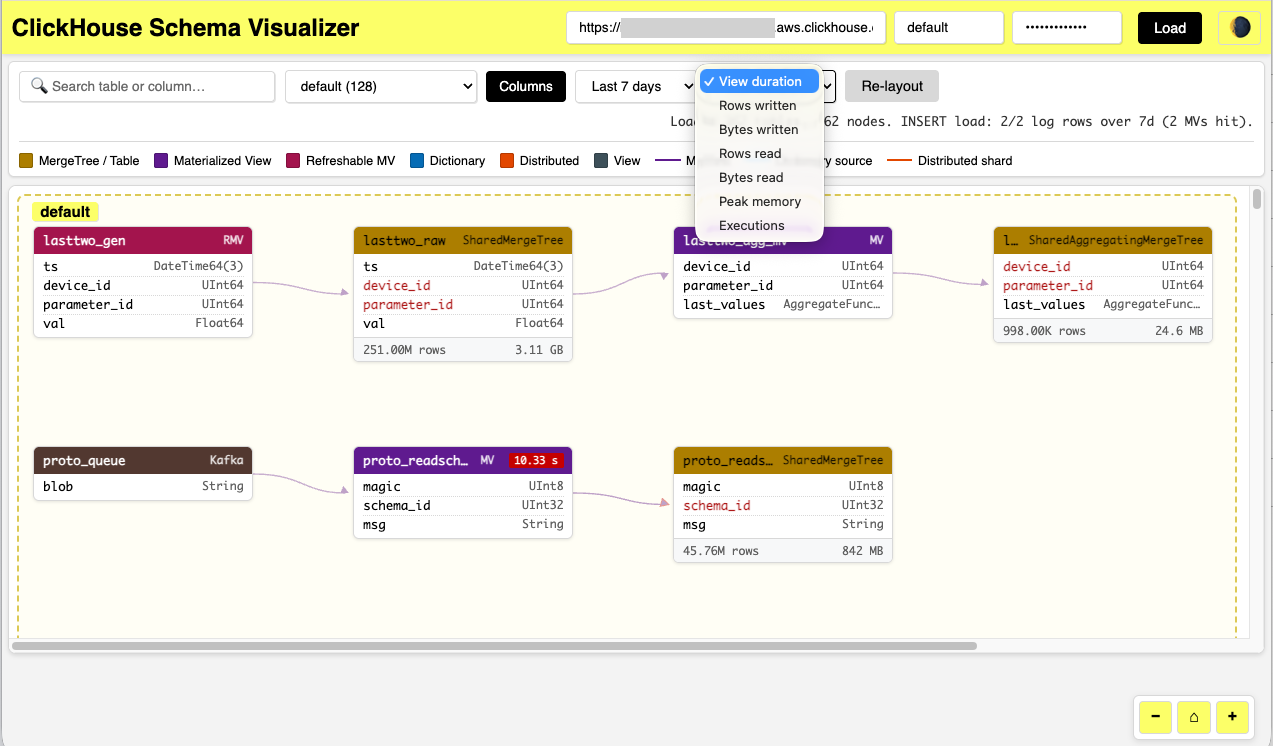Click the default database group label
This screenshot has height=746, width=1273.
65,212
